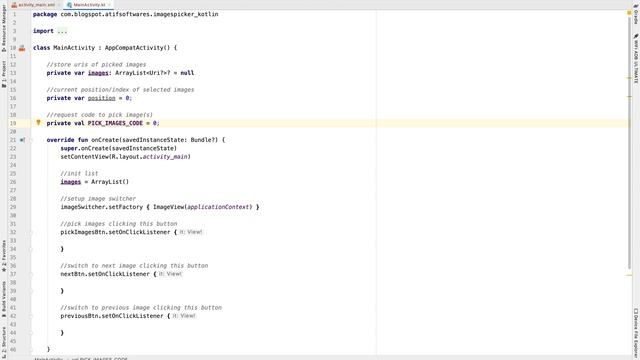Viewport: 640px width, 360px height.
Task: Click 'activity_main' in setContentView call
Action: pyautogui.click(x=165, y=156)
